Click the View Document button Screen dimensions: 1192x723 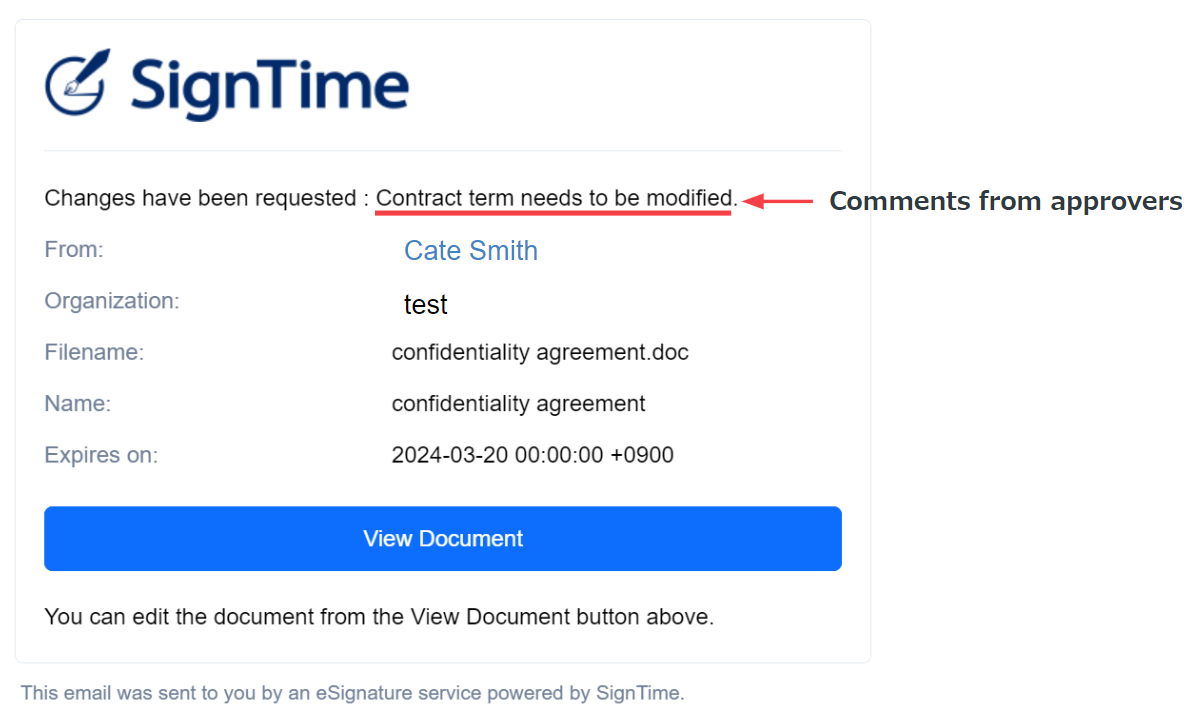[442, 538]
